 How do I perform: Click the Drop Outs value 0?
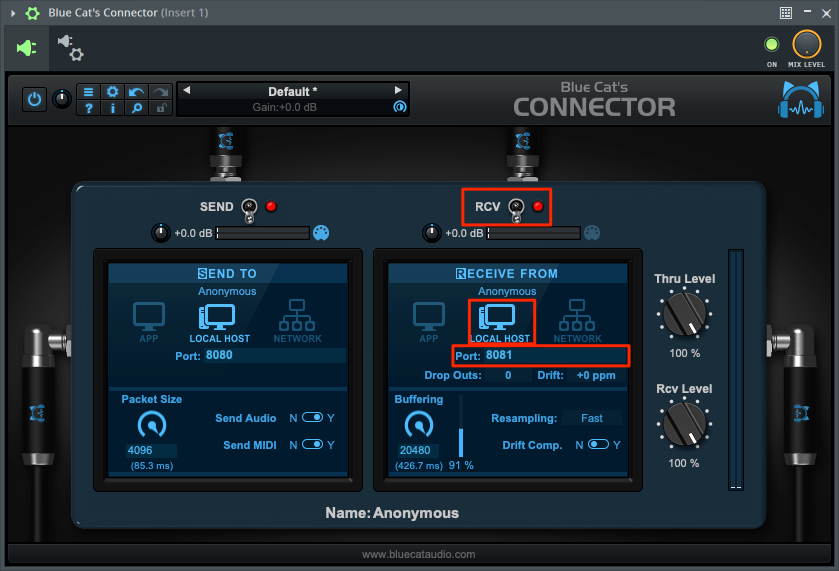pyautogui.click(x=508, y=376)
